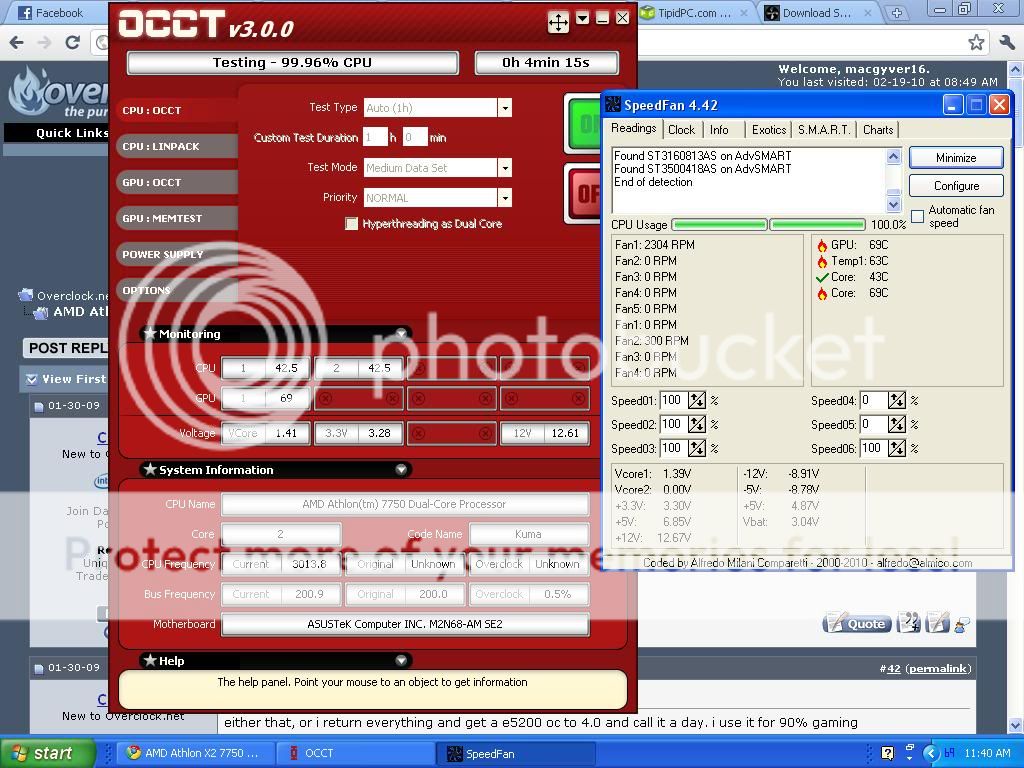Open the OPTIONS tab in OCCT
The width and height of the screenshot is (1024, 768).
176,290
